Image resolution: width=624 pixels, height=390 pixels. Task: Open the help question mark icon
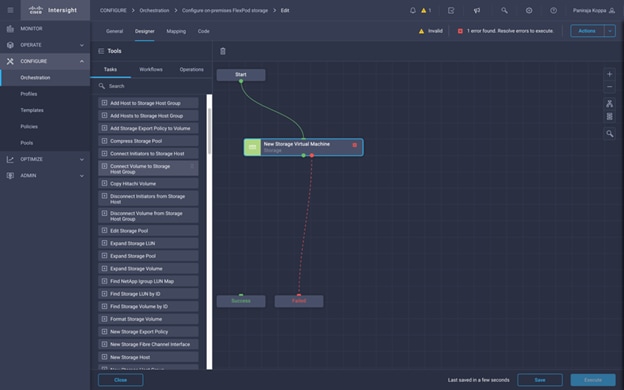coord(554,11)
